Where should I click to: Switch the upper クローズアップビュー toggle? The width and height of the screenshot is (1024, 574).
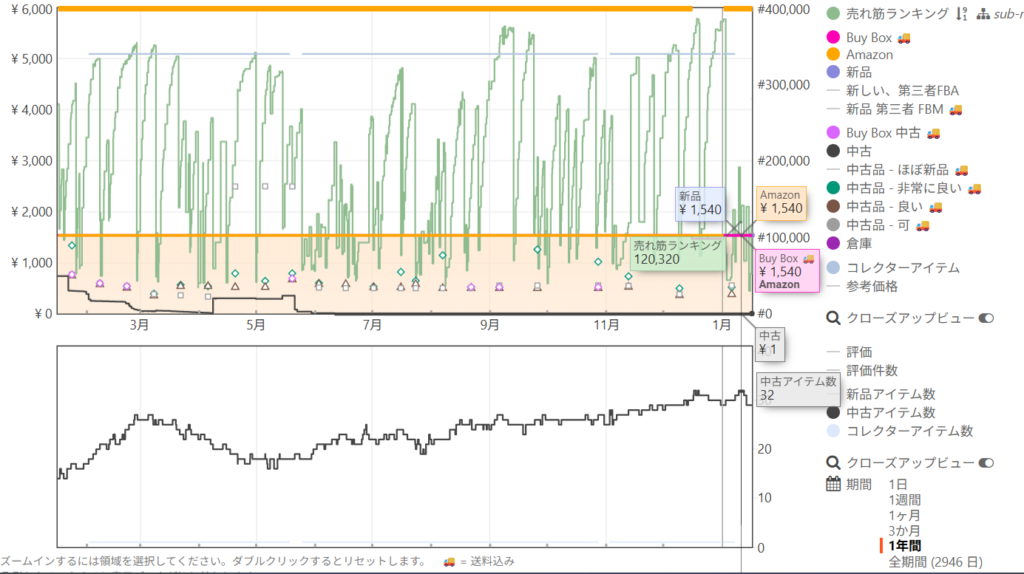pyautogui.click(x=986, y=318)
